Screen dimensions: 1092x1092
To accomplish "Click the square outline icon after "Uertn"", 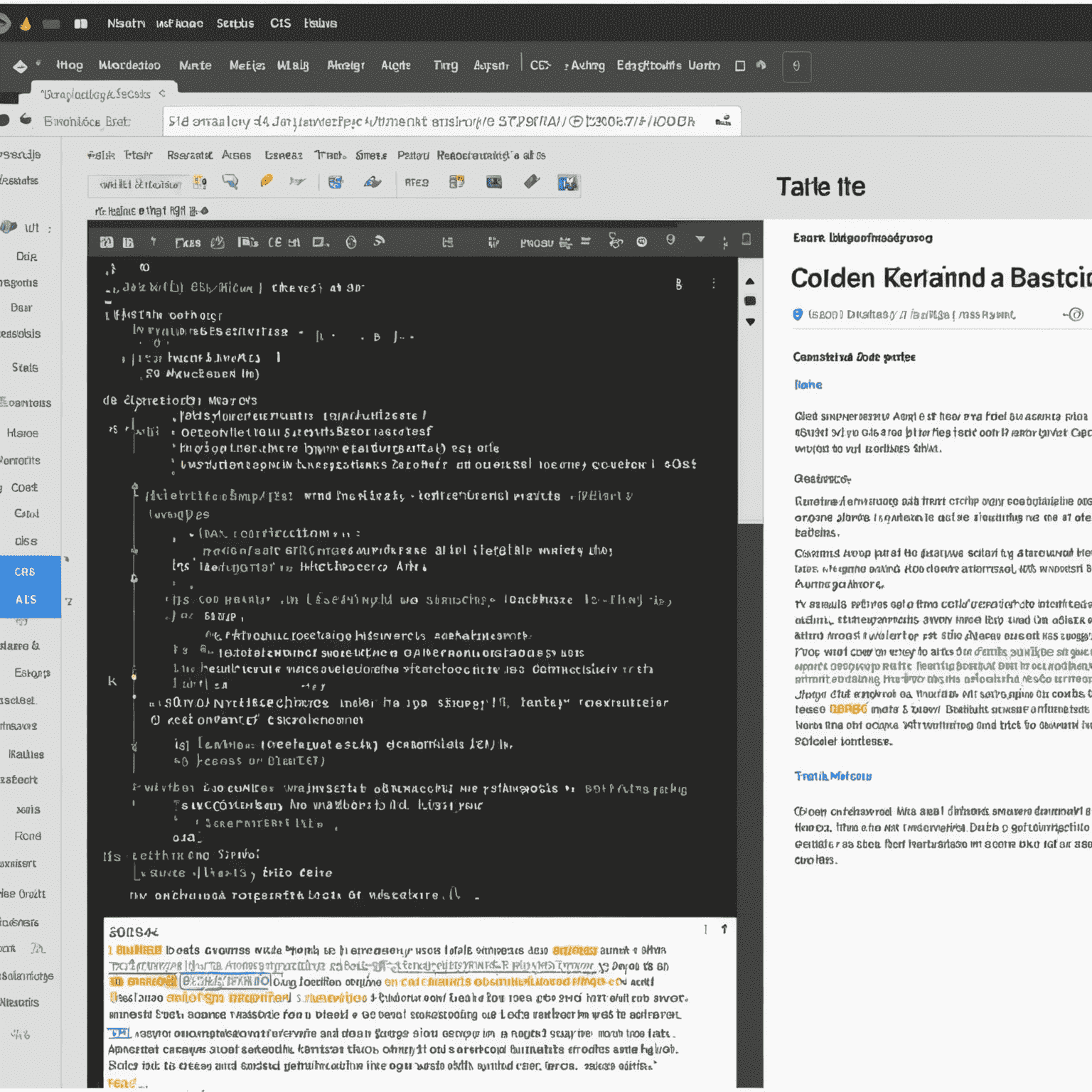I will [740, 65].
